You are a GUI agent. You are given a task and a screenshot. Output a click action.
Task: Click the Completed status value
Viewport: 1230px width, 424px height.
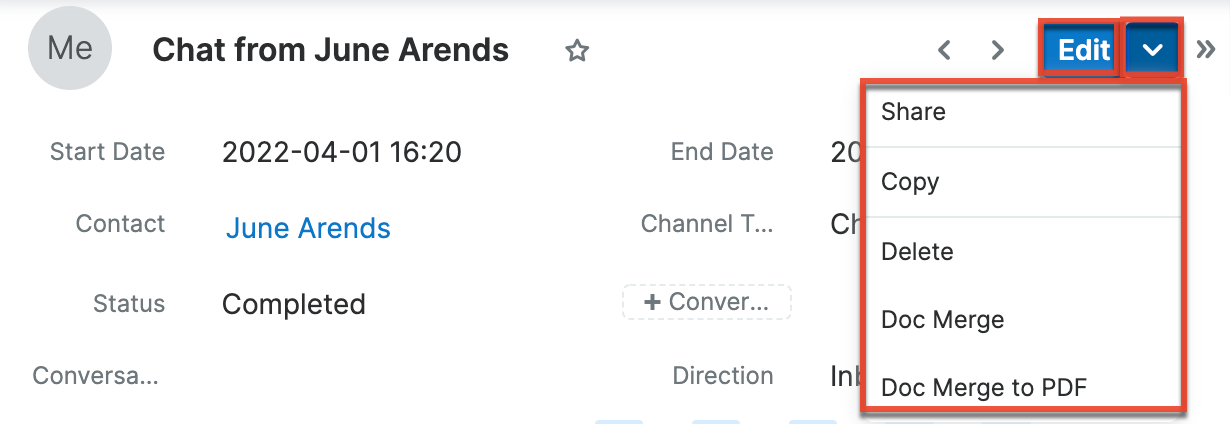pyautogui.click(x=294, y=304)
